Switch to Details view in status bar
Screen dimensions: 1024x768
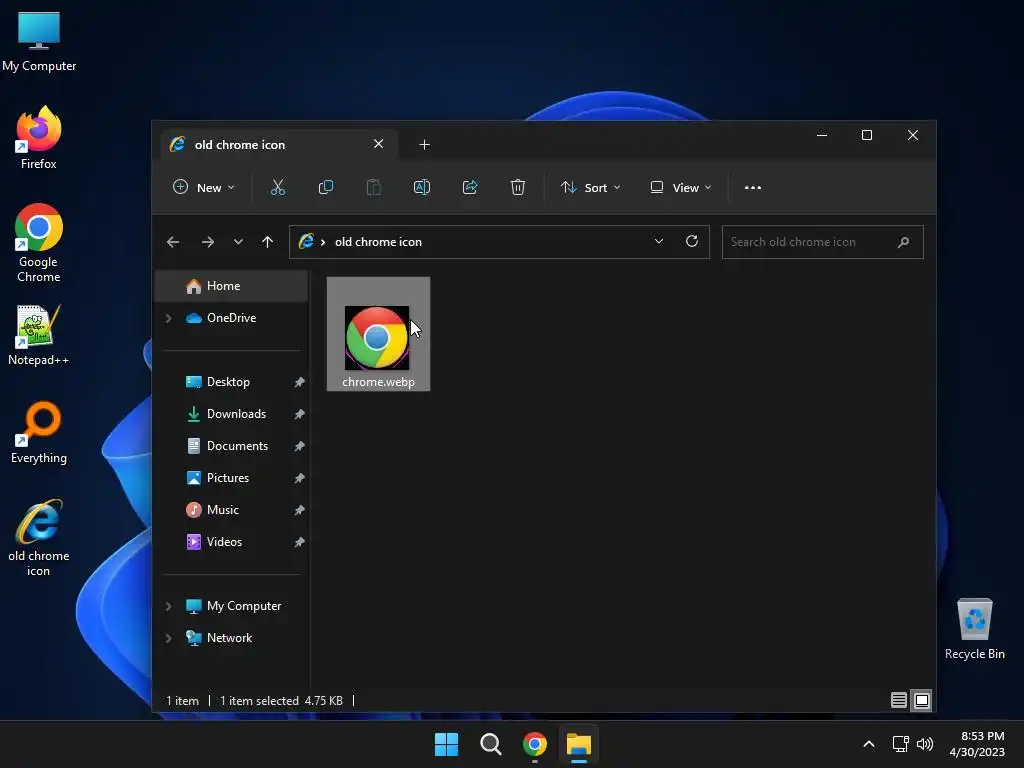pos(899,700)
